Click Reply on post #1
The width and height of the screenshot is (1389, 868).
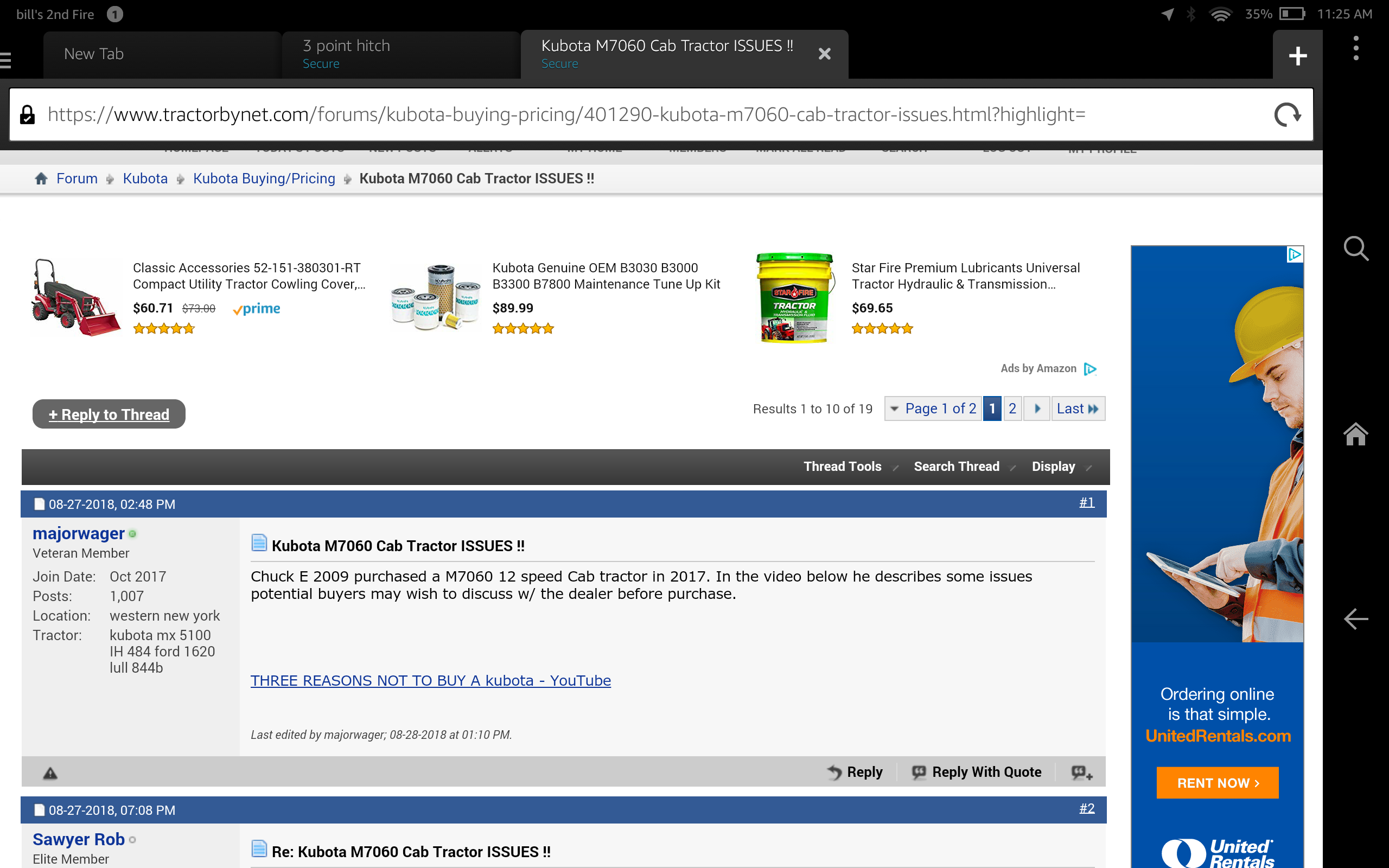[855, 773]
